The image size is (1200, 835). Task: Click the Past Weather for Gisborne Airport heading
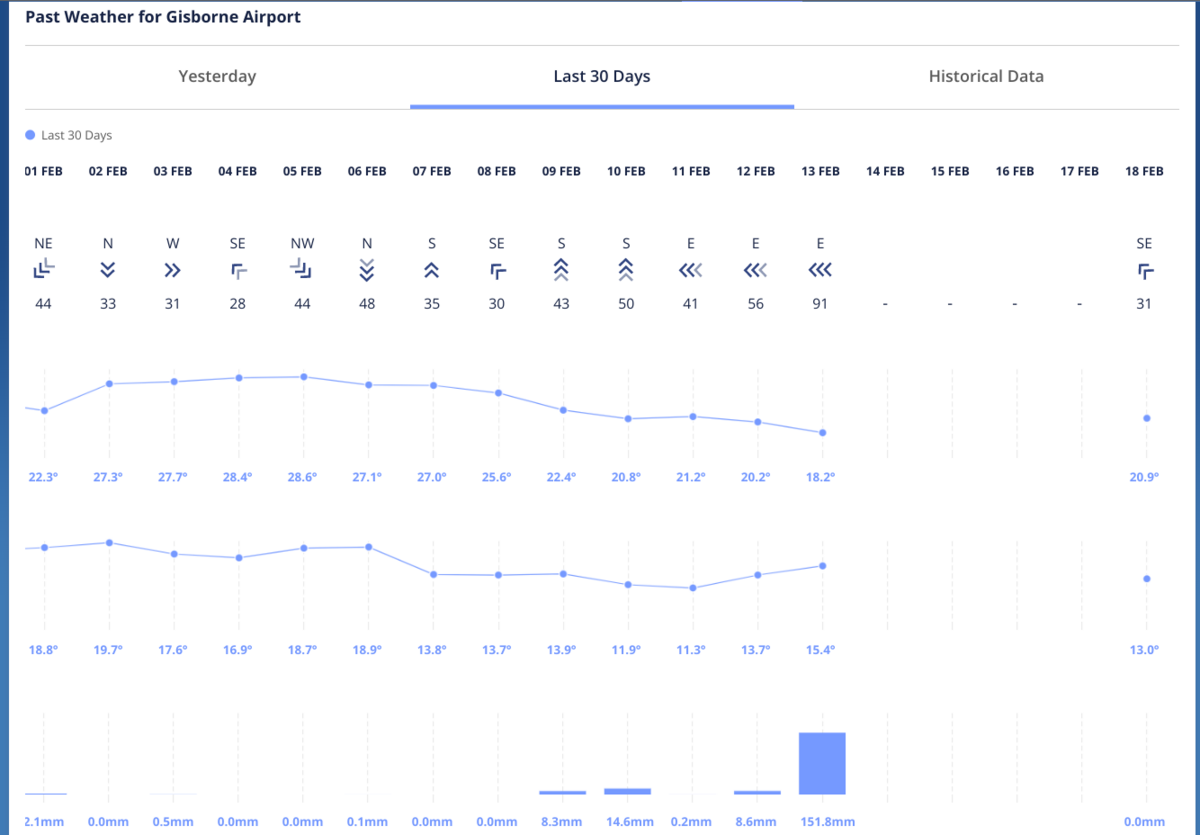(x=163, y=18)
